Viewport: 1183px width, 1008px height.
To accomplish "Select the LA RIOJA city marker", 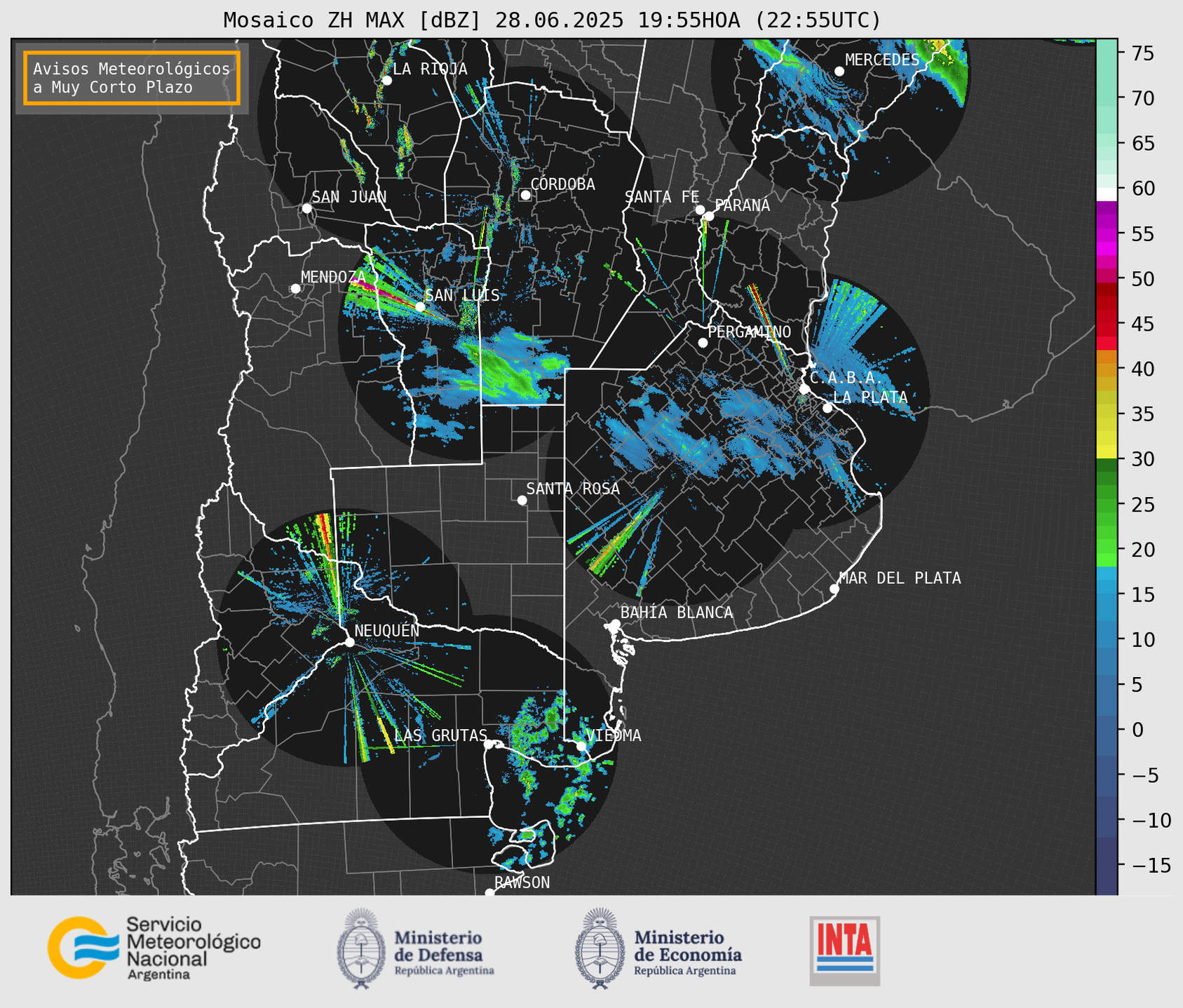I will pos(386,81).
